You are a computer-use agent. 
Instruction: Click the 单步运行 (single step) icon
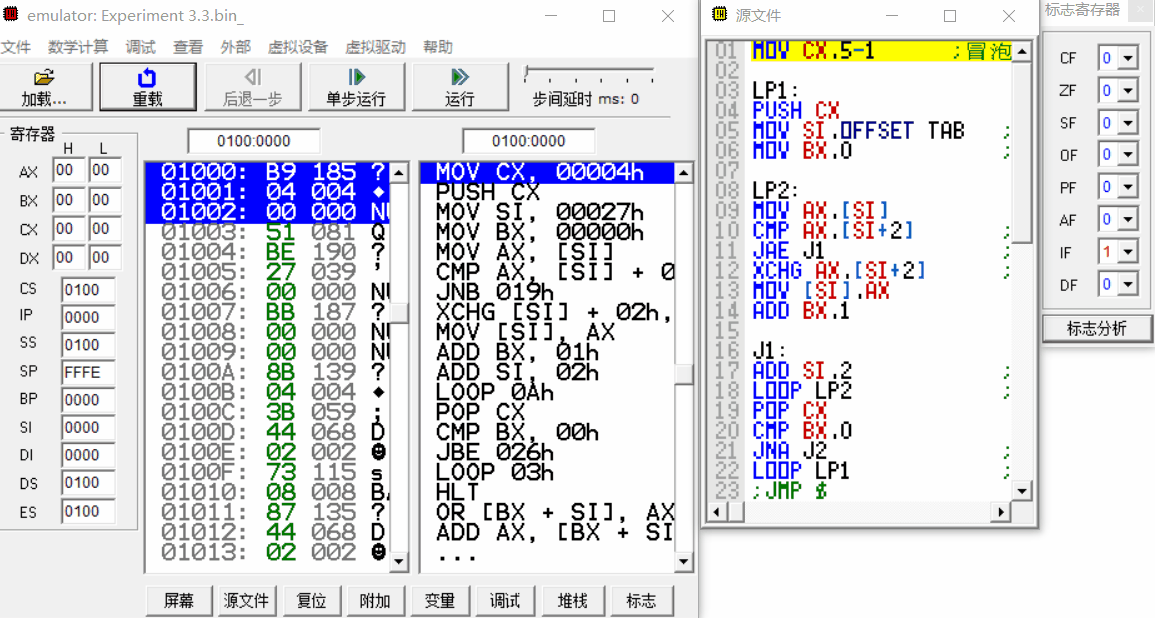[x=356, y=86]
